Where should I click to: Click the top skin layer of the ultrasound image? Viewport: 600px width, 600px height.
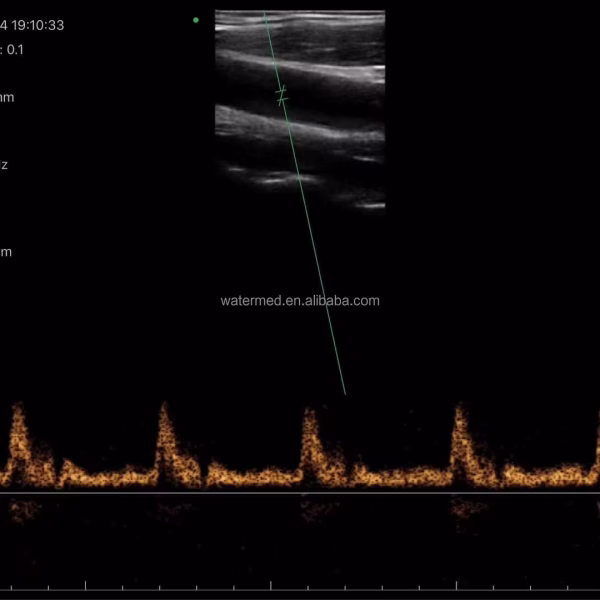click(x=300, y=17)
